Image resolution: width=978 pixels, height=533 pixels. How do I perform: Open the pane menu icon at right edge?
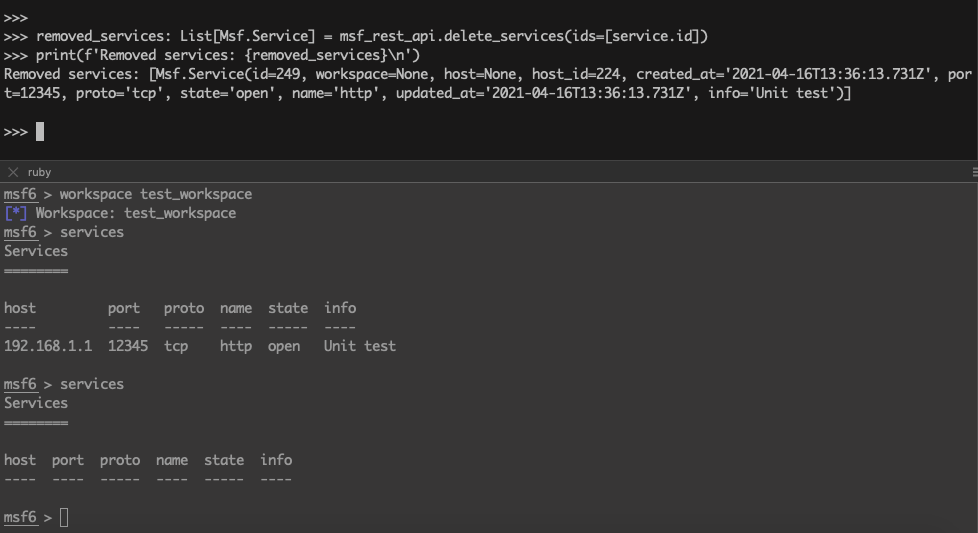coord(974,172)
